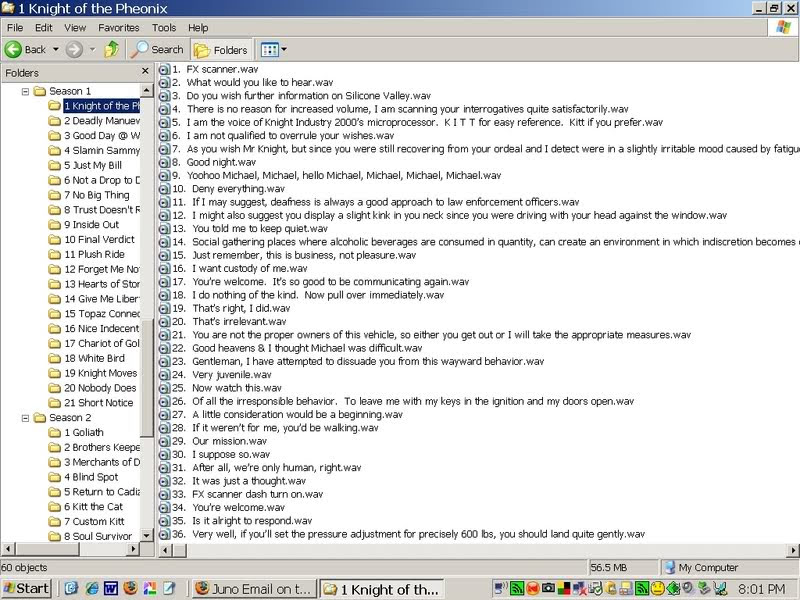Select the 19 Knight Moves folder
The image size is (800, 600).
coord(101,373)
